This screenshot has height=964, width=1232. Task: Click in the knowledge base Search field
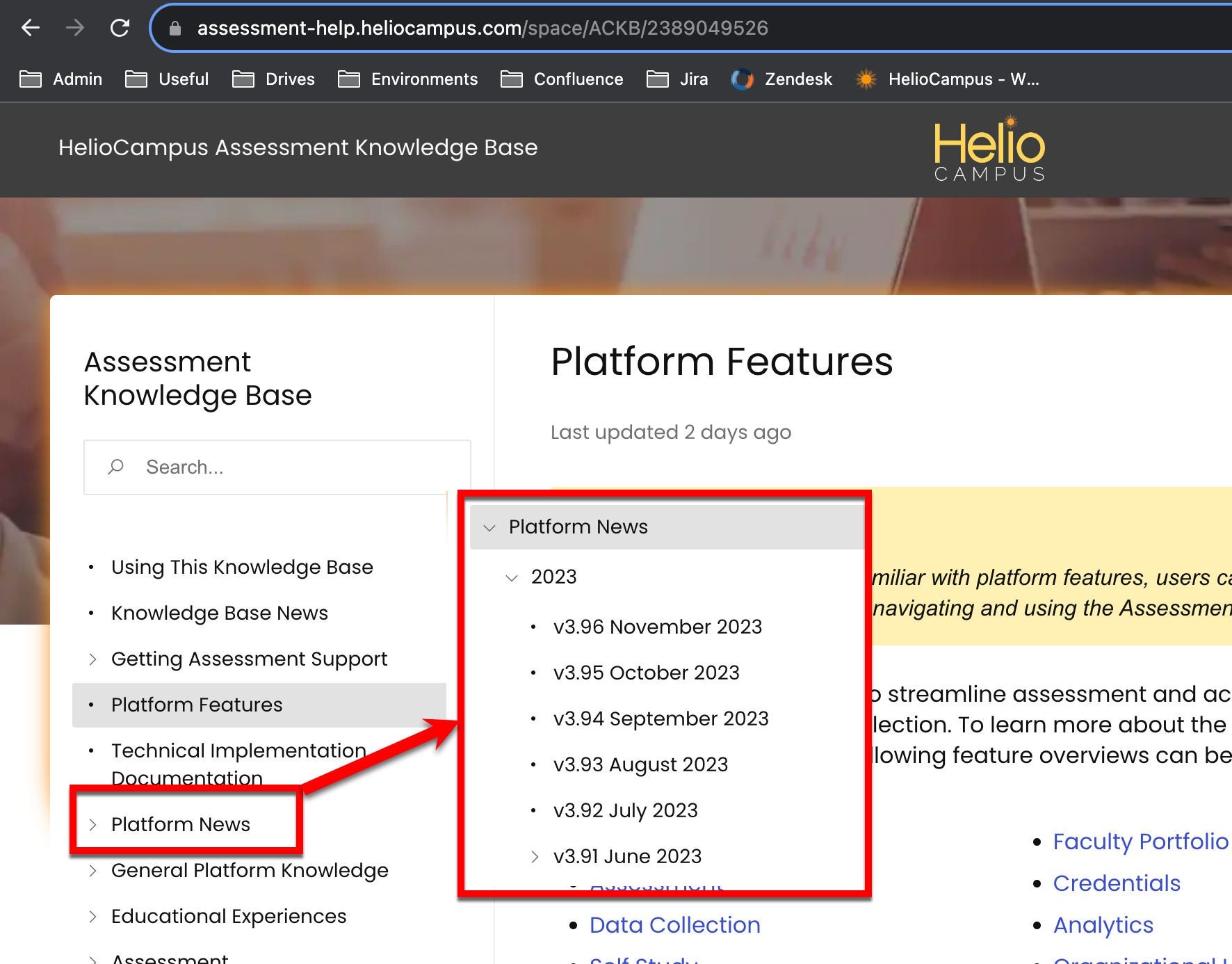coord(292,467)
